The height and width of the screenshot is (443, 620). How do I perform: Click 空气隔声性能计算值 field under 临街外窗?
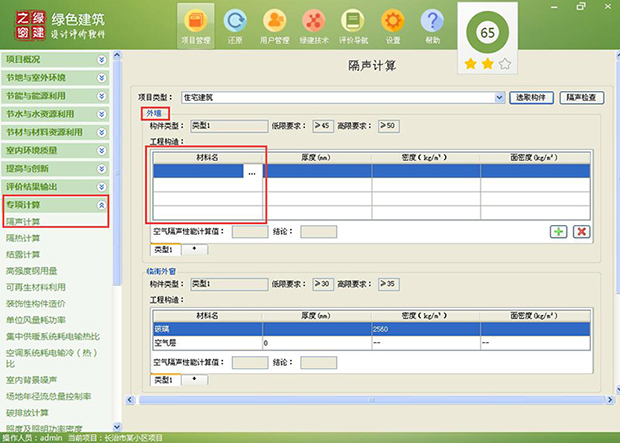(250, 362)
